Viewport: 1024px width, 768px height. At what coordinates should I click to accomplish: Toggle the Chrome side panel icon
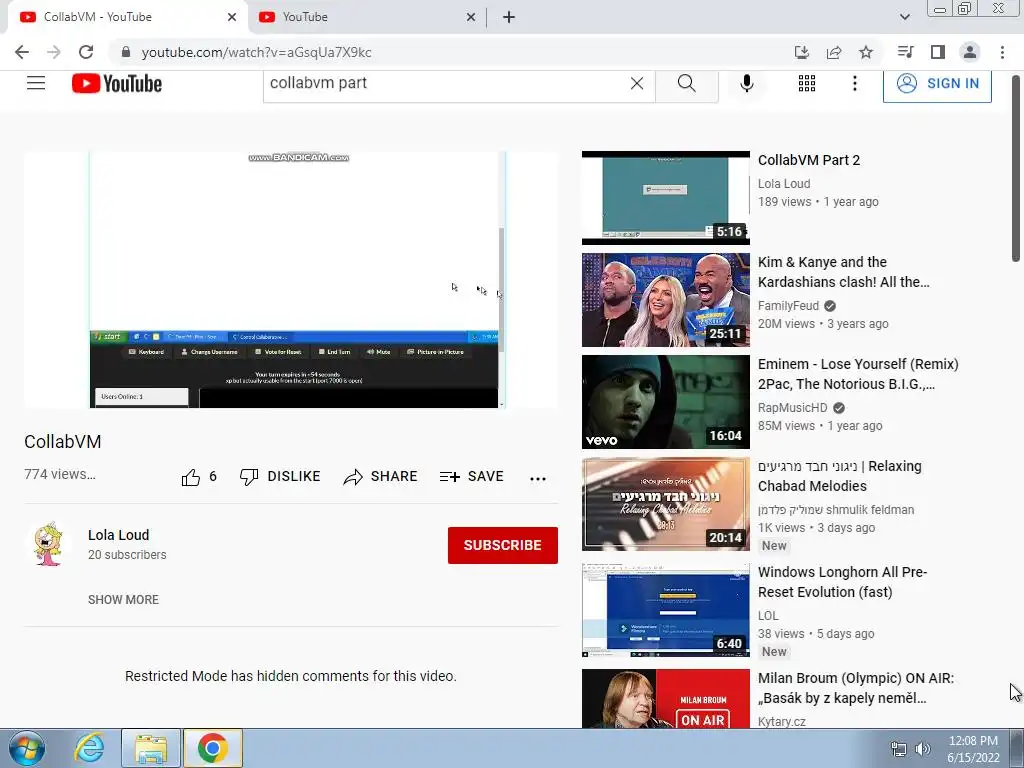(938, 52)
